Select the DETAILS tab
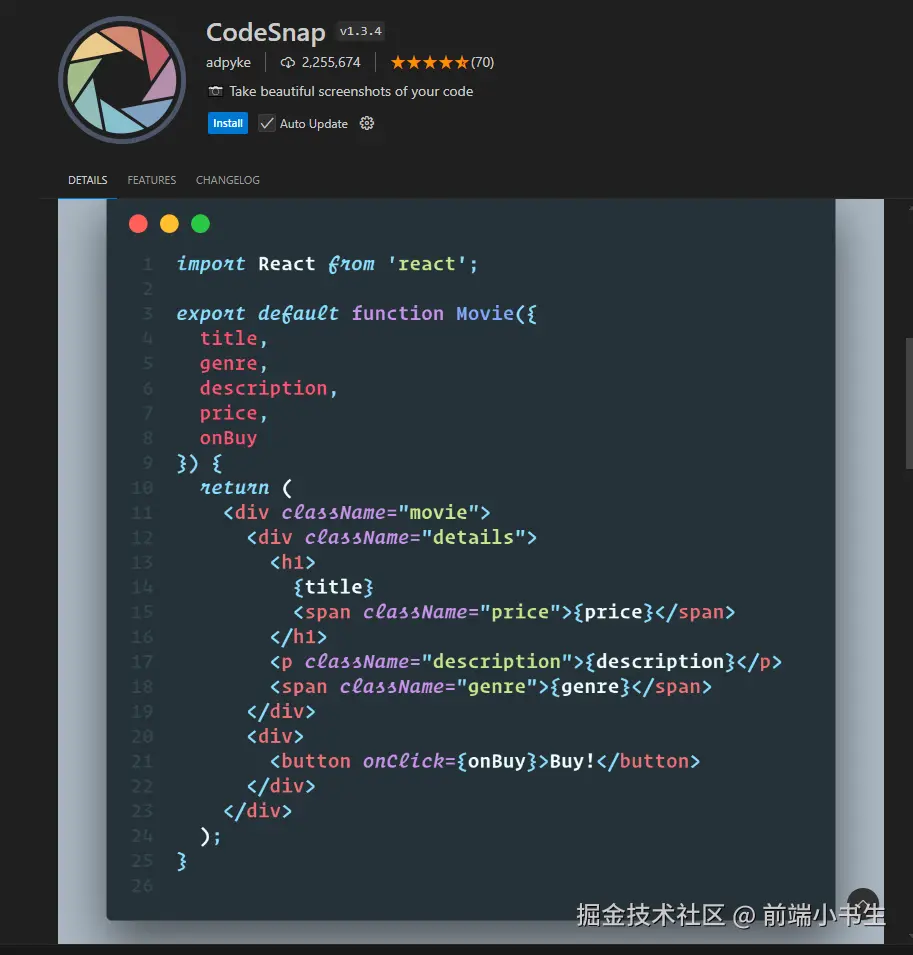Viewport: 913px width, 955px height. tap(87, 180)
